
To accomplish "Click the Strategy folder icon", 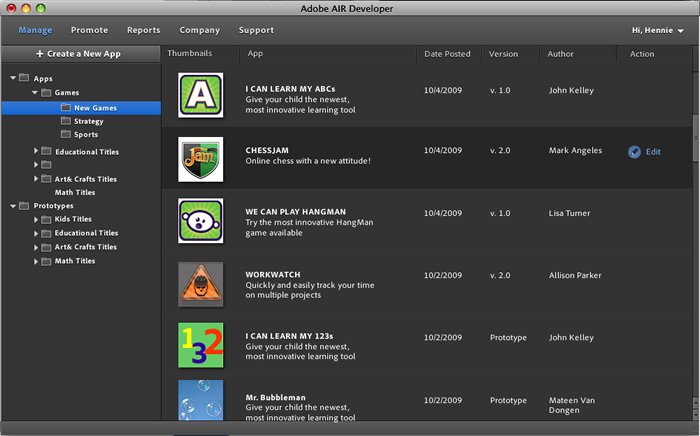I will (66, 121).
